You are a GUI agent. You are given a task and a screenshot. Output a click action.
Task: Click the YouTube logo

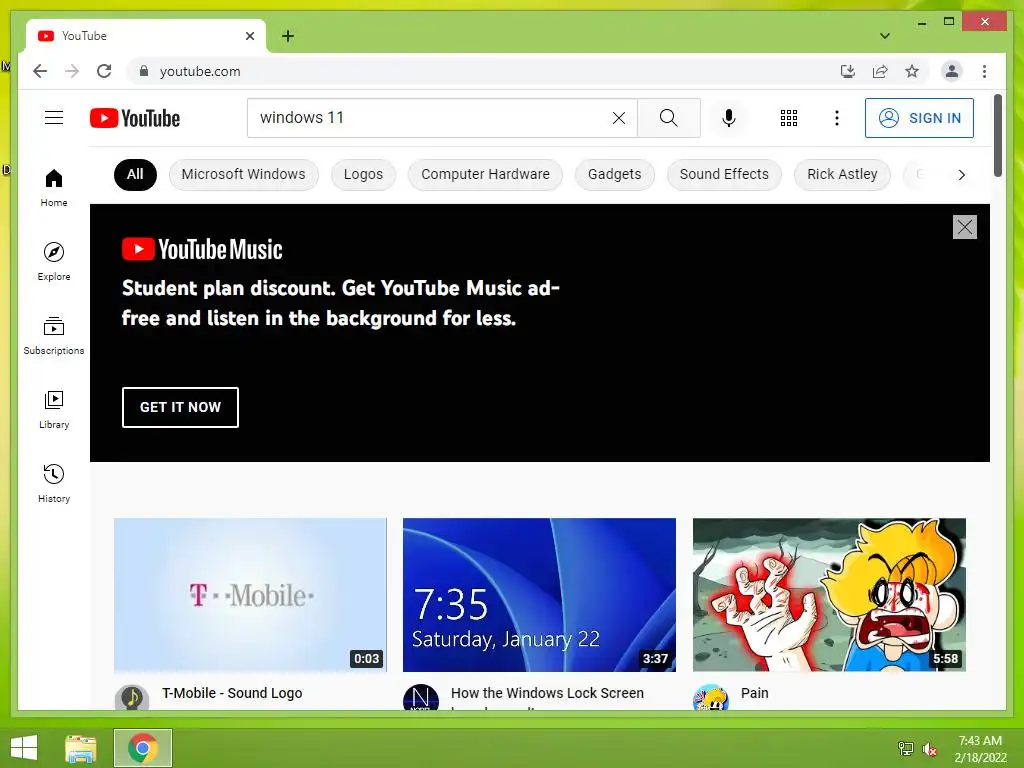click(135, 118)
